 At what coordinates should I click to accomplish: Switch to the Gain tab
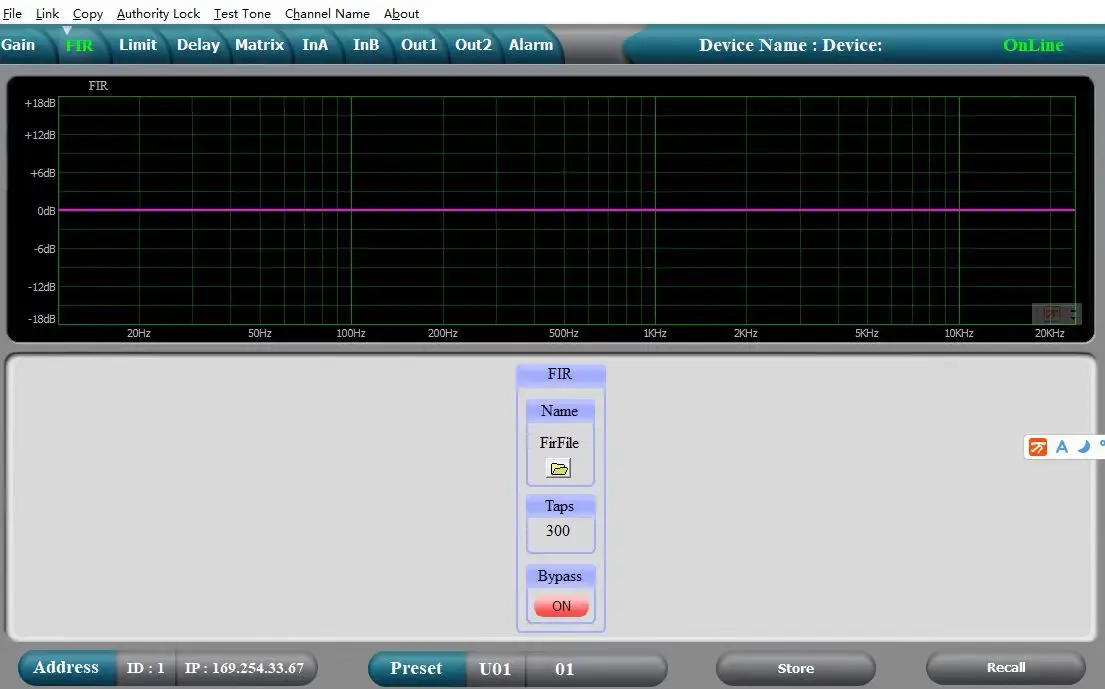(x=18, y=45)
